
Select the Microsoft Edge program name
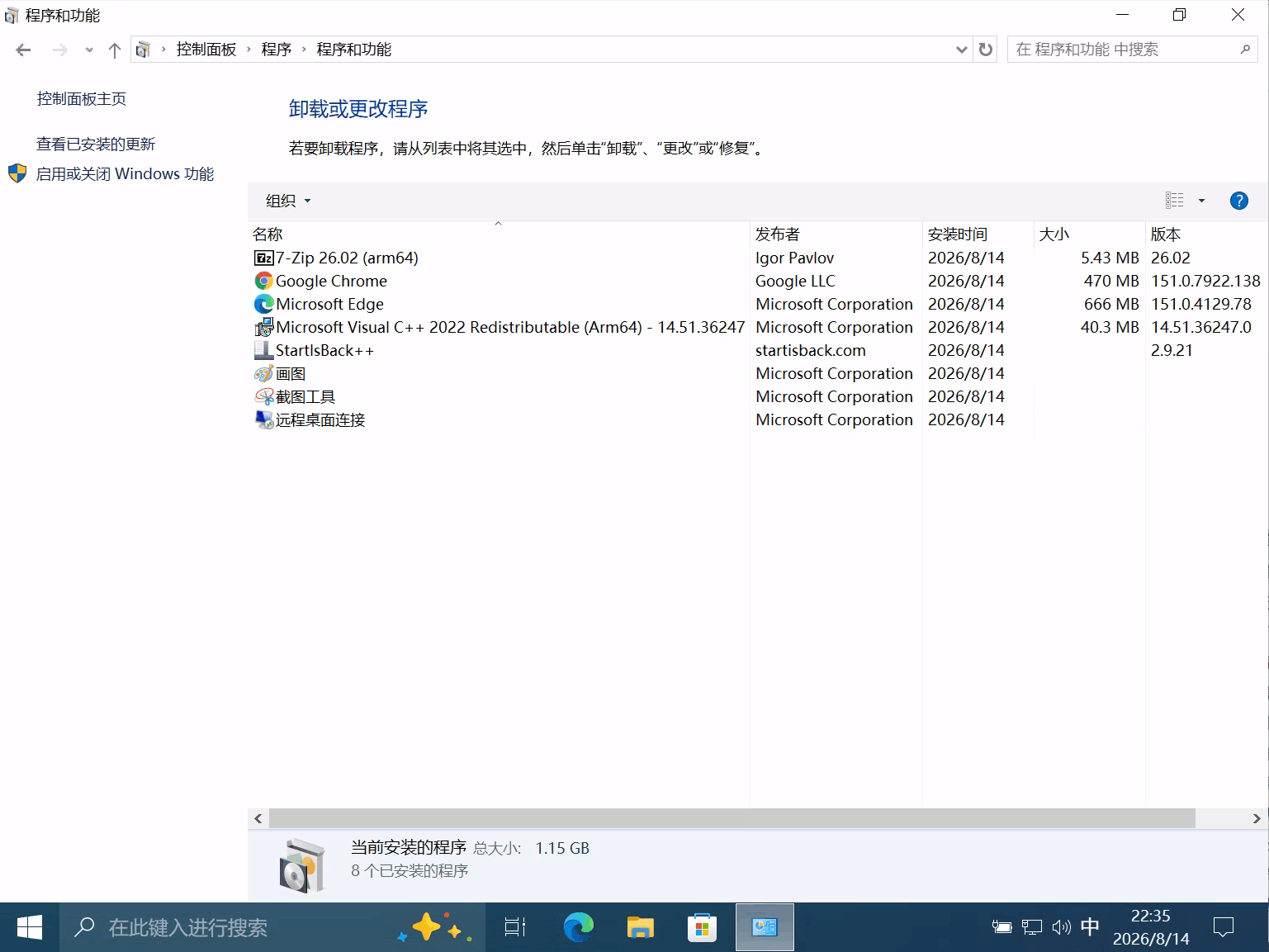click(x=329, y=305)
